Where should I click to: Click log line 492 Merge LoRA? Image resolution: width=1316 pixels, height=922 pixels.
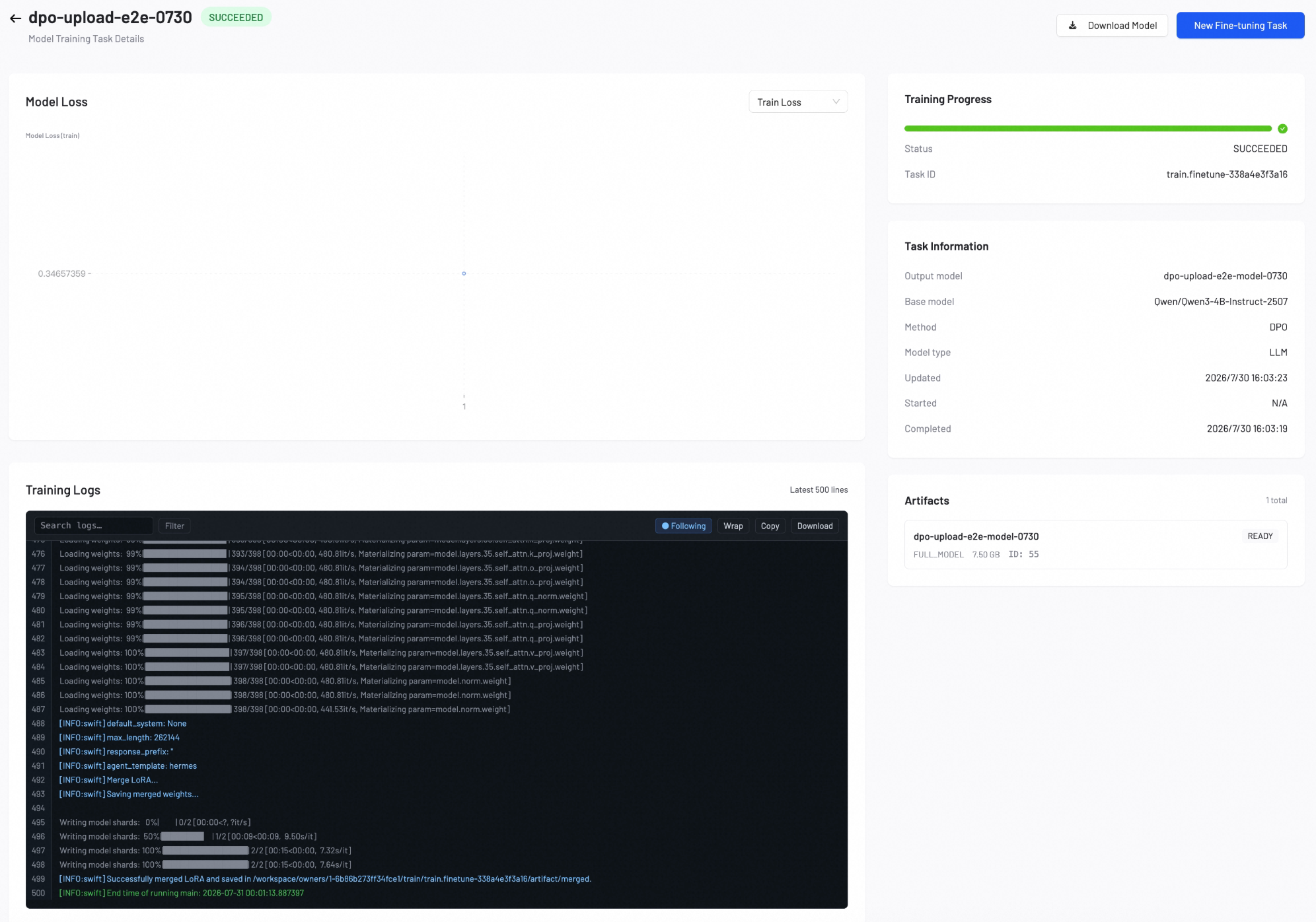coord(108,780)
